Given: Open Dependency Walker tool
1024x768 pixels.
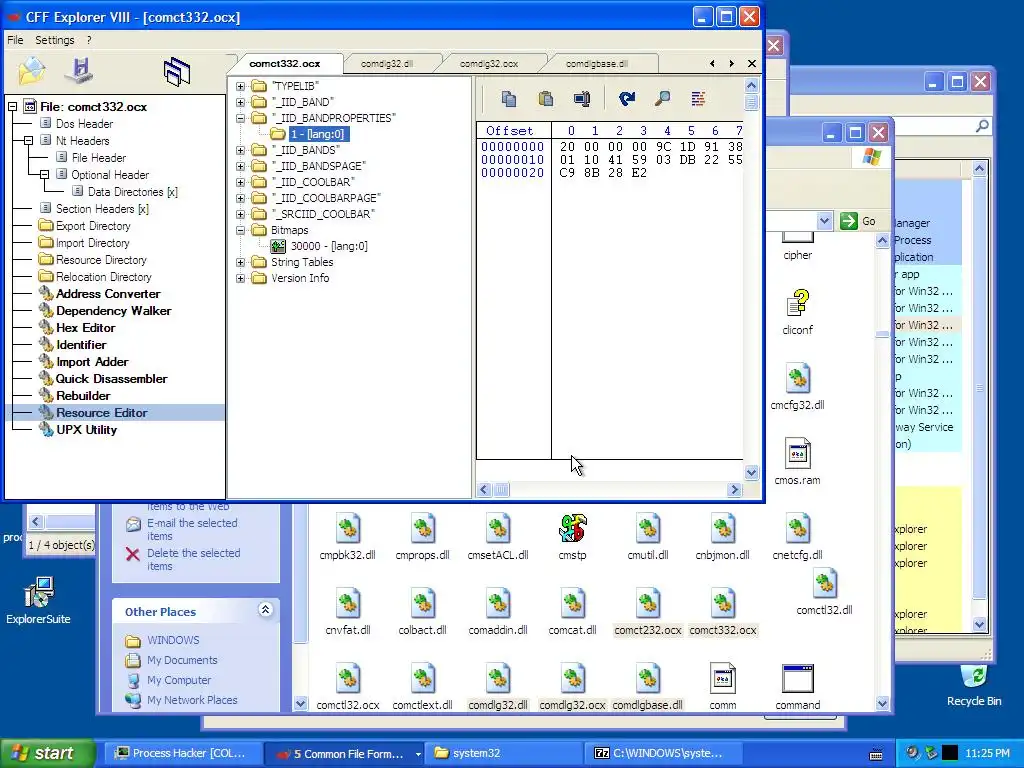Looking at the screenshot, I should click(114, 311).
